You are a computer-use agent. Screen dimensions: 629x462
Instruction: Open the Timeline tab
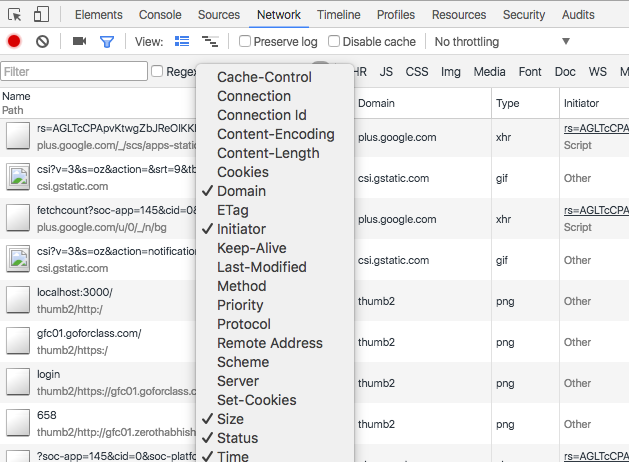339,15
